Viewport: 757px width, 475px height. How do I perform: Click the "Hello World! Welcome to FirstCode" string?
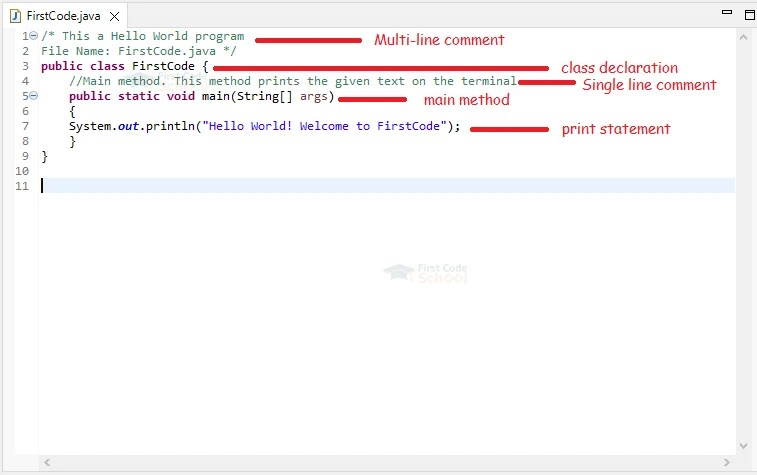tap(324, 126)
